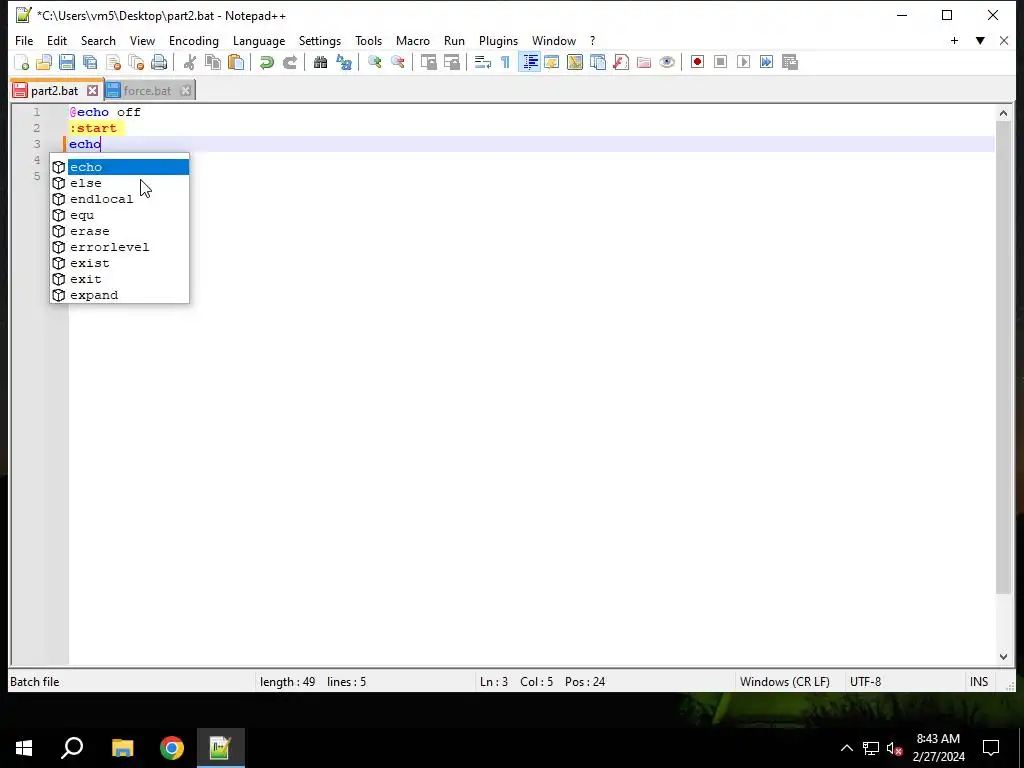This screenshot has height=768, width=1024.
Task: Open the Encoding menu
Action: pos(194,40)
